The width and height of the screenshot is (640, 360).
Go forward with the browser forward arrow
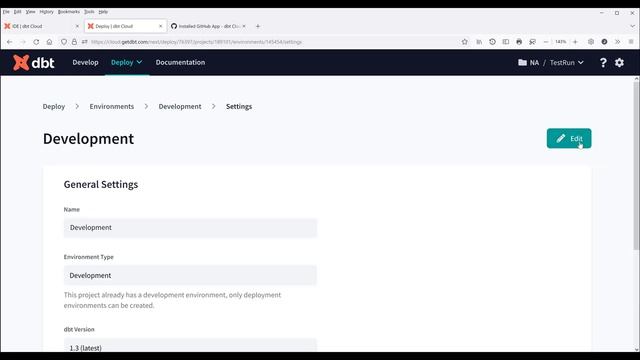23,42
